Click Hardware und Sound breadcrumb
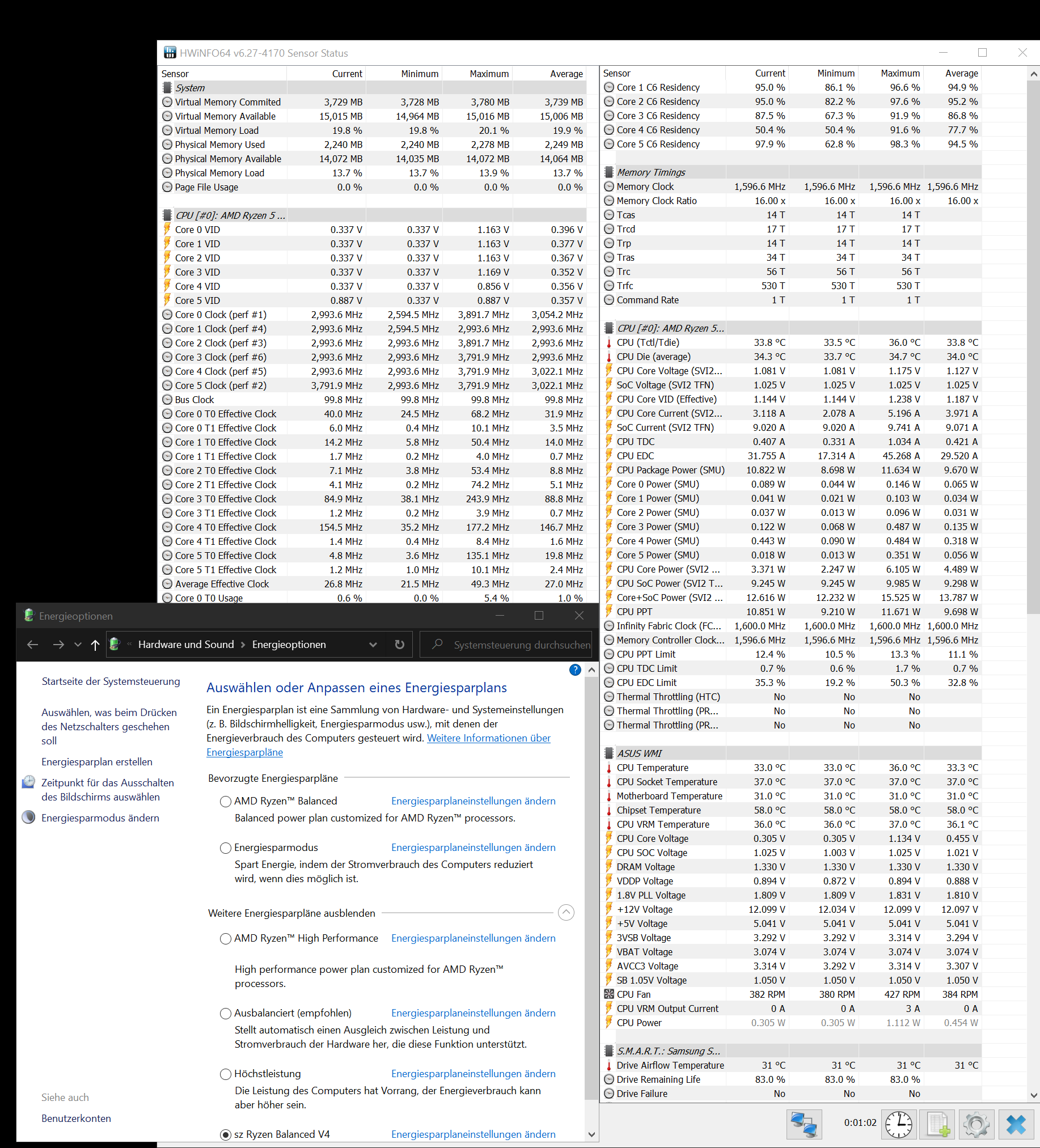1040x1148 pixels. tap(186, 644)
